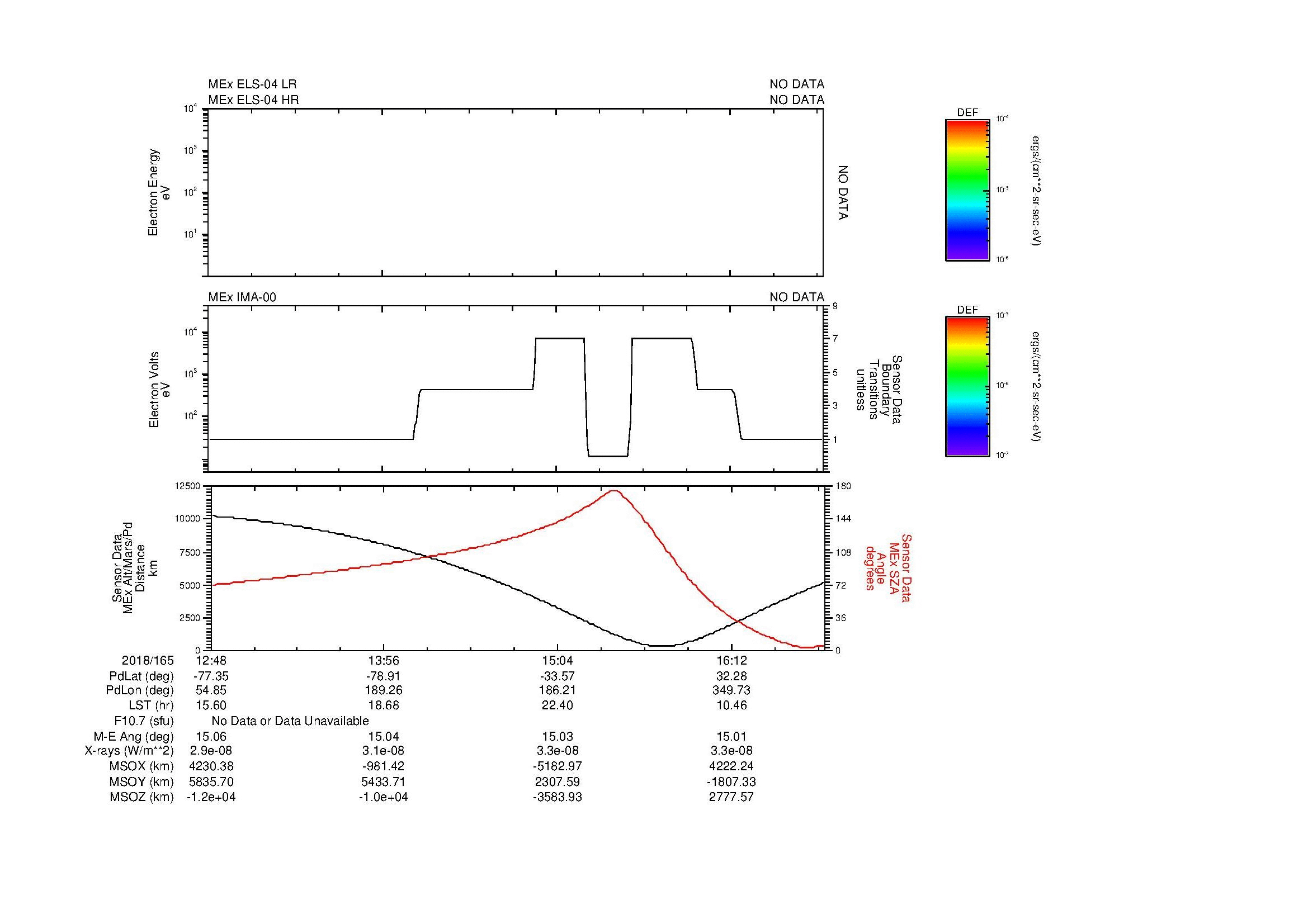This screenshot has width=1308, height=924.
Task: Click the 'PdLon (deg)' row label
Action: coord(140,690)
